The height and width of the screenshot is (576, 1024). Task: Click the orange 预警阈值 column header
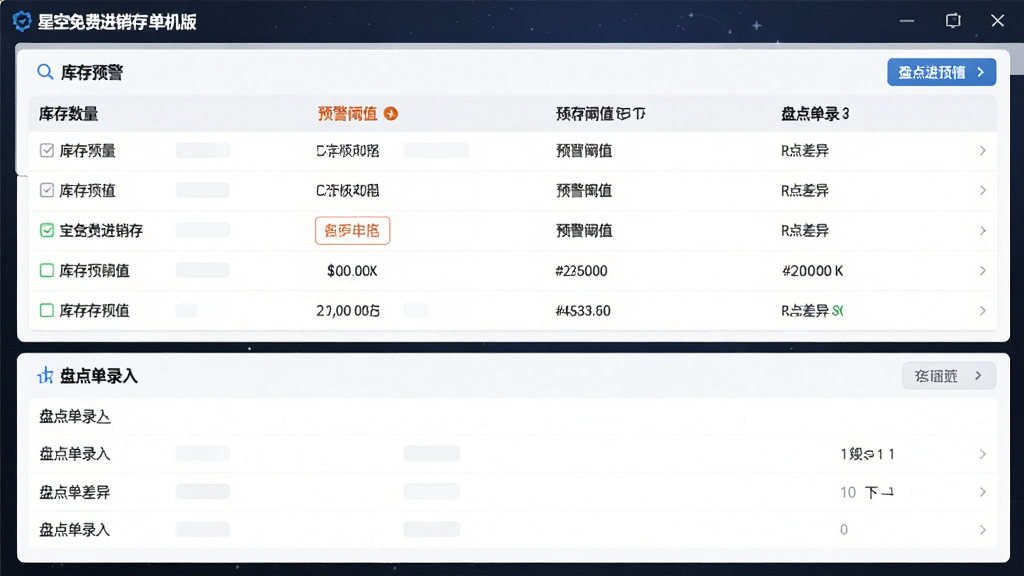(x=347, y=114)
